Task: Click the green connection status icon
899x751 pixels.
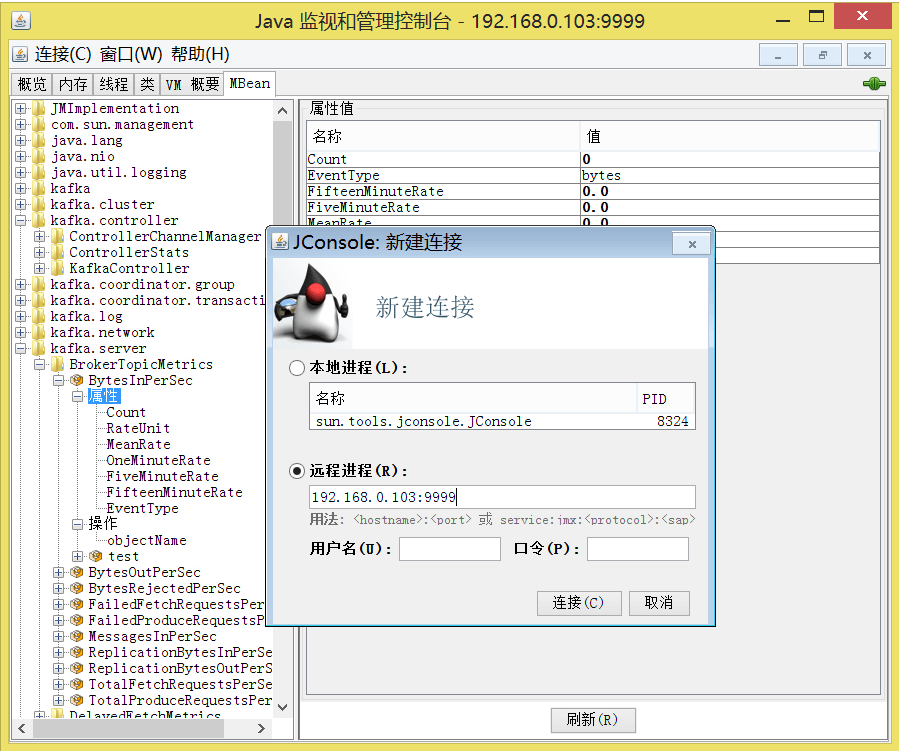Action: [x=874, y=84]
